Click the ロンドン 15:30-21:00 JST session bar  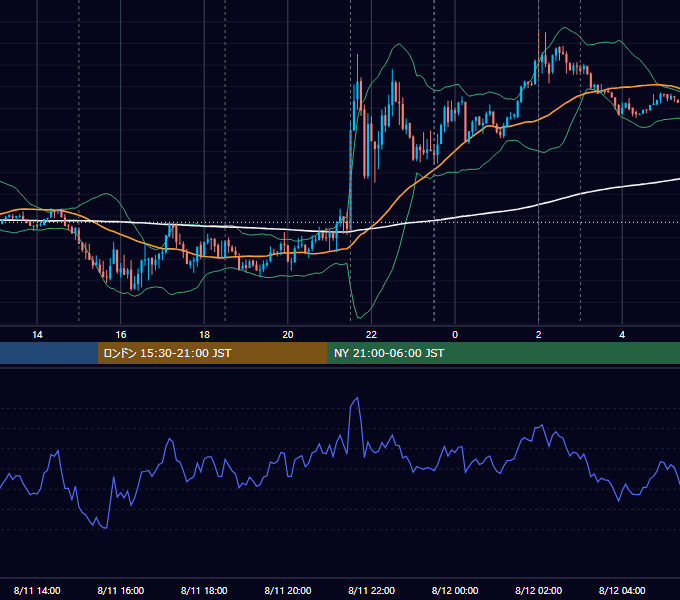[x=212, y=353]
